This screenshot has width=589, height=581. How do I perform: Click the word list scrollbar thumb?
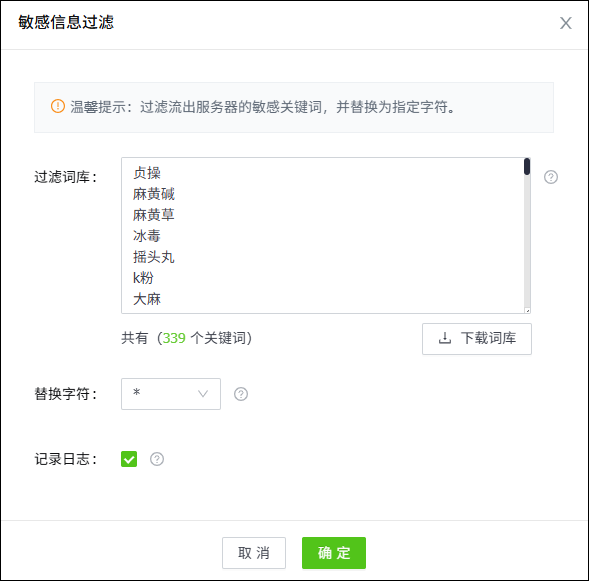527,166
